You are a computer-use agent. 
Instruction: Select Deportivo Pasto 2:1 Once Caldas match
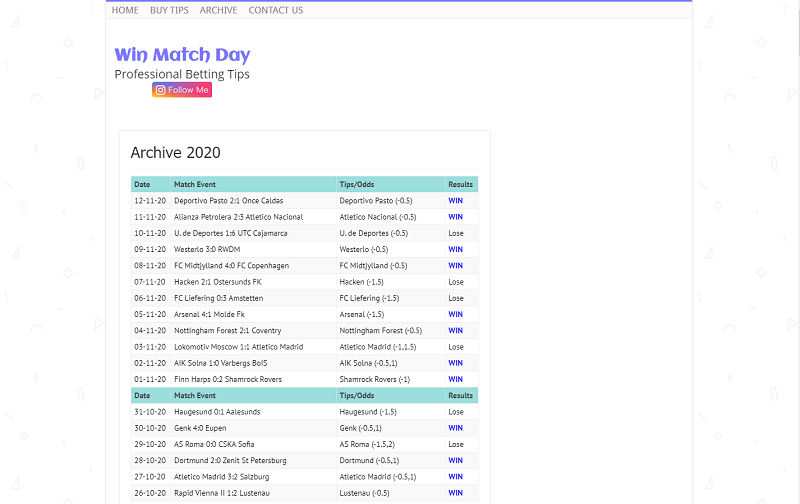[x=229, y=200]
